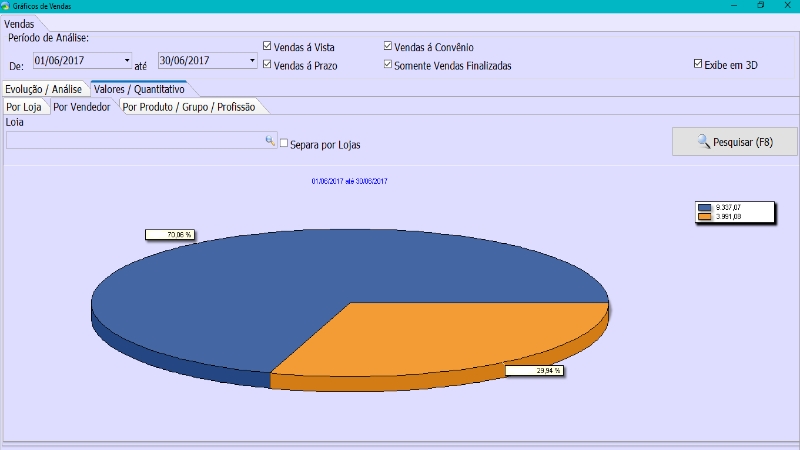Image resolution: width=800 pixels, height=450 pixels.
Task: Enable Separa por Lojas
Action: click(x=284, y=143)
